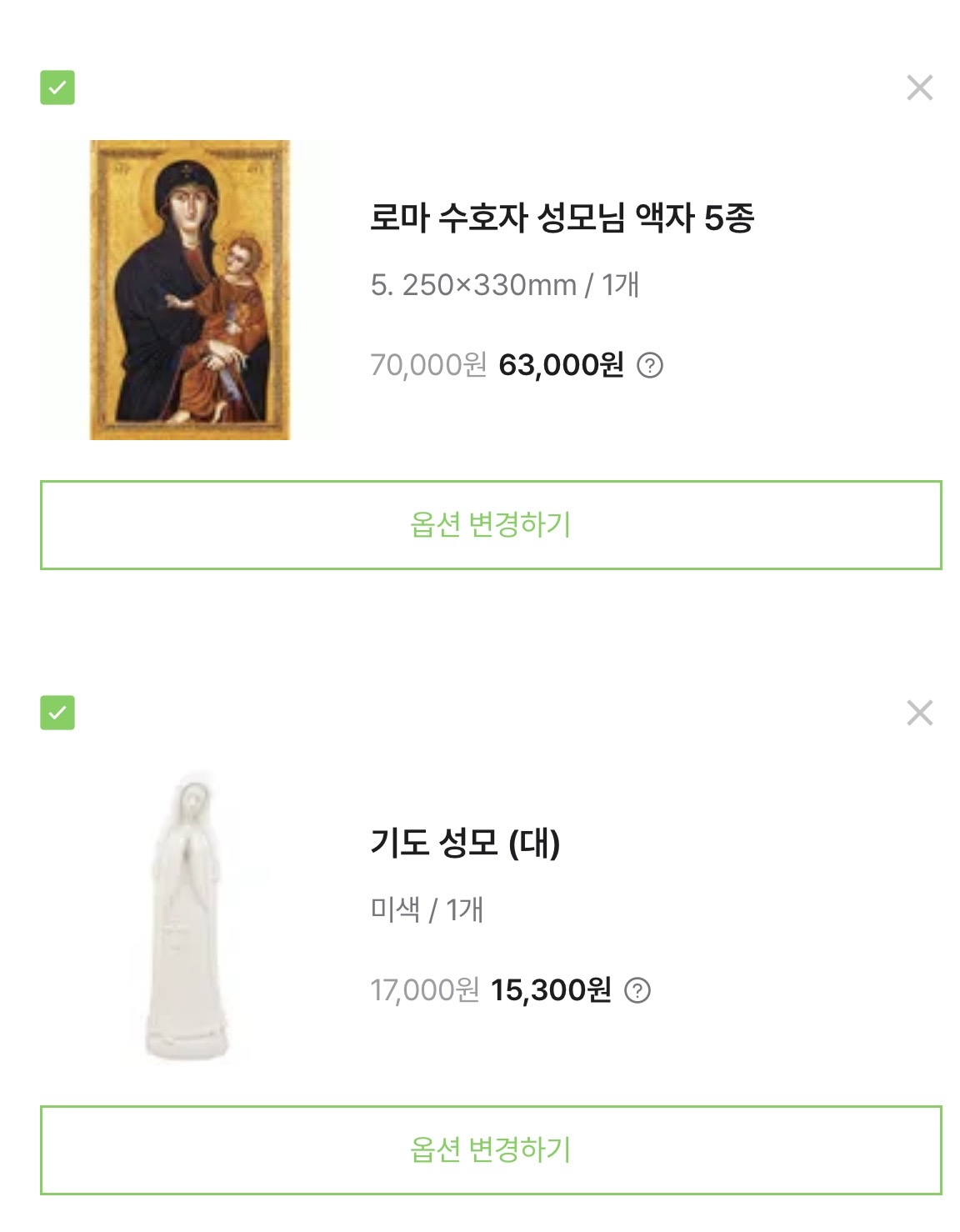Click the original price 17,000원
Image resolution: width=960 pixels, height=1232 pixels.
425,990
